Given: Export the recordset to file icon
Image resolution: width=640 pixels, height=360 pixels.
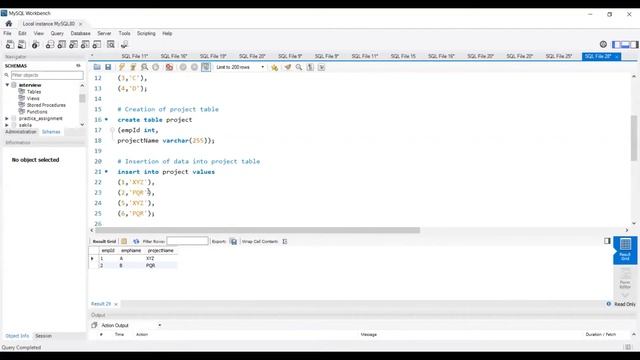Looking at the screenshot, I should 233,241.
